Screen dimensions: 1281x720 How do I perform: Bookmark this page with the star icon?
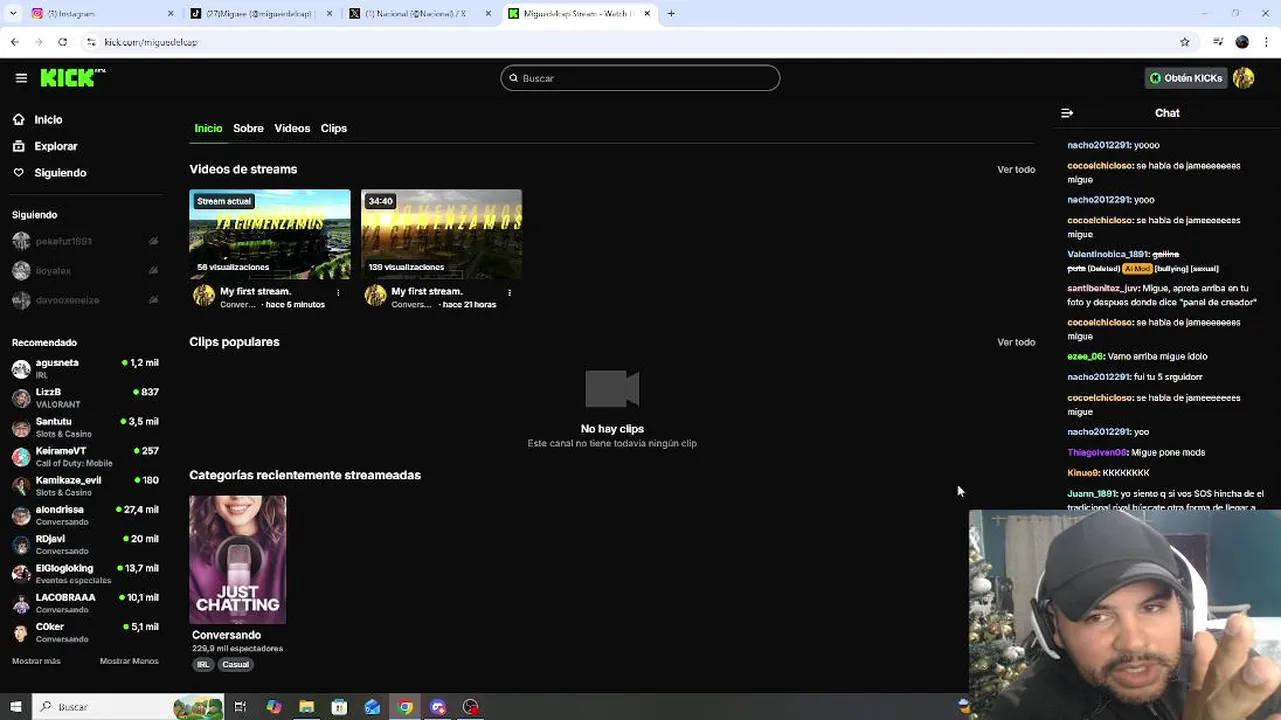(x=1185, y=42)
